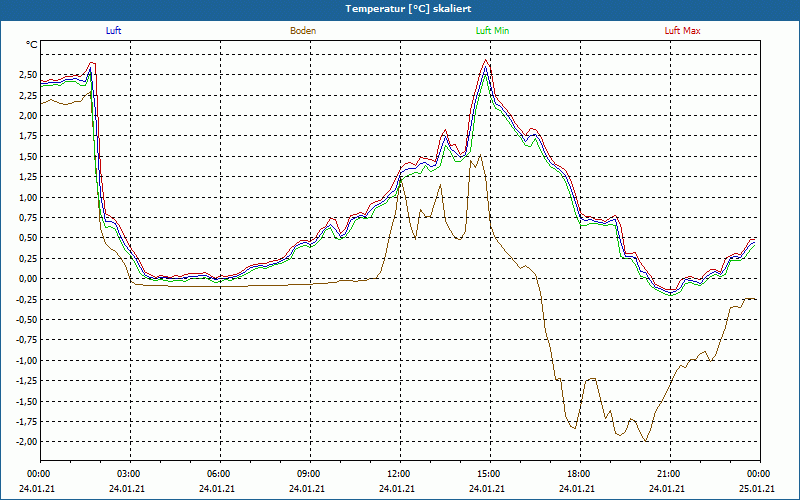
Task: Click the 12:00 time axis label
Action: pyautogui.click(x=401, y=474)
